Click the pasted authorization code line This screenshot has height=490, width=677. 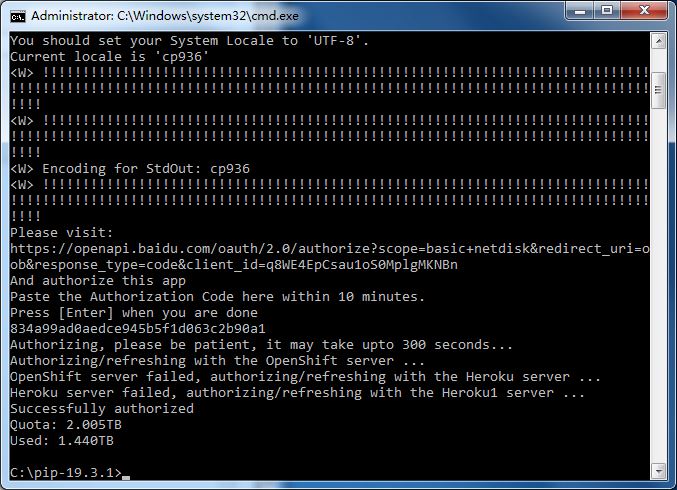click(x=137, y=328)
